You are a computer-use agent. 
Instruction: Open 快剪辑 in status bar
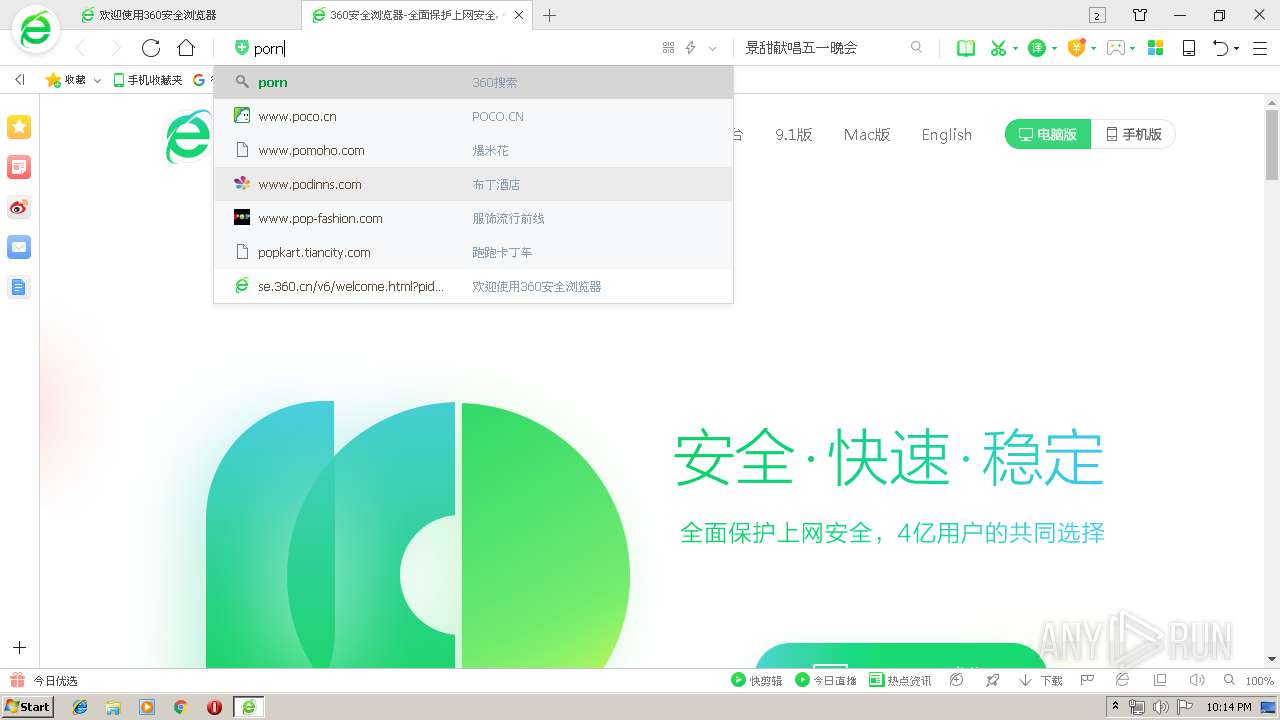pyautogui.click(x=757, y=680)
